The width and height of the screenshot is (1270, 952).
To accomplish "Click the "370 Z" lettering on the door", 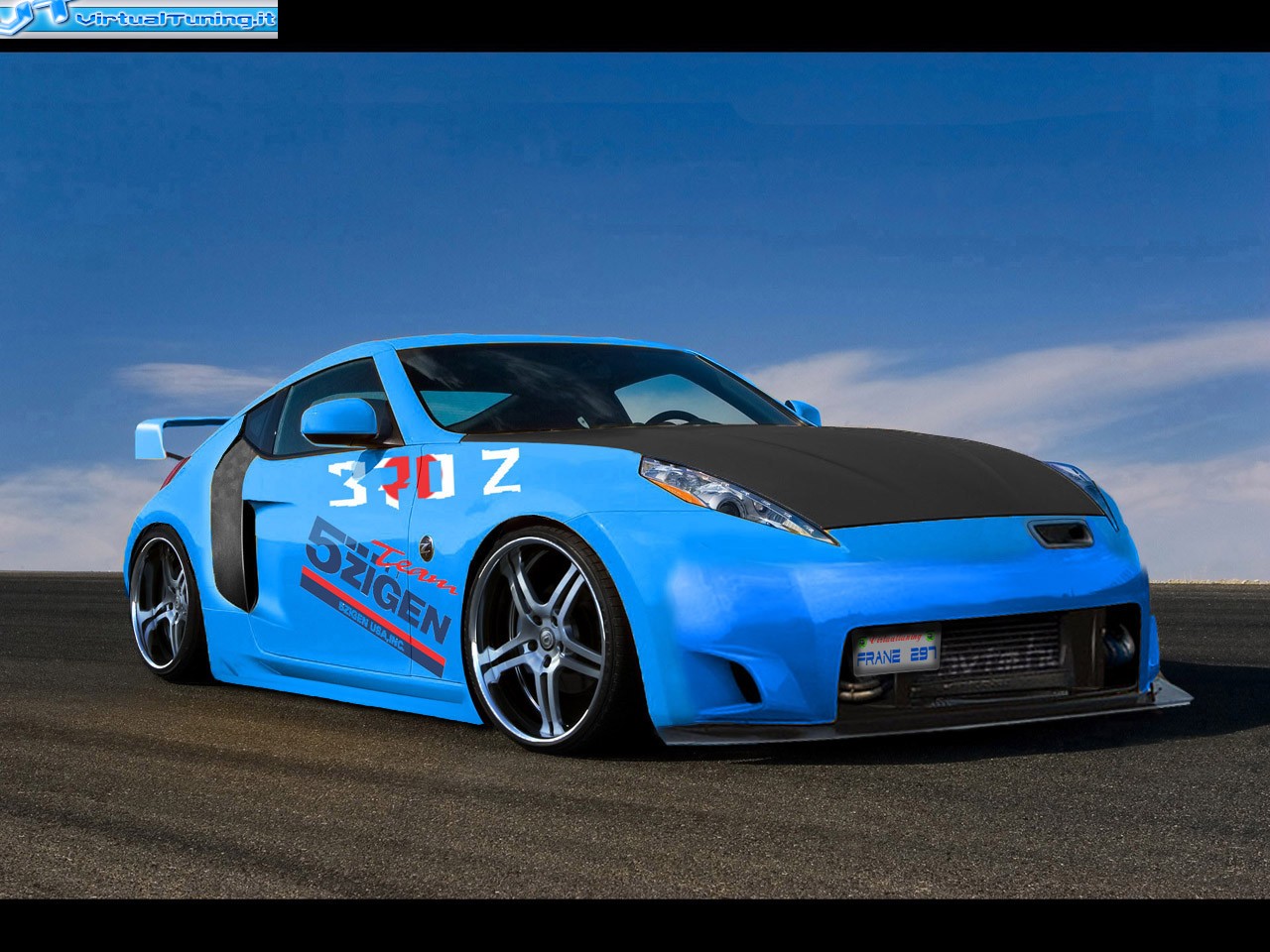I will [424, 479].
